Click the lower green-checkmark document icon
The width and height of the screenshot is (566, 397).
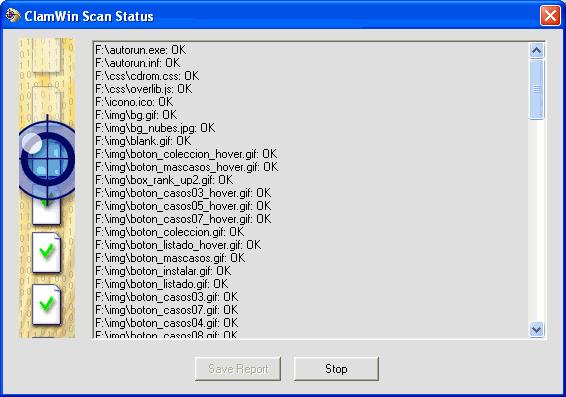[47, 305]
